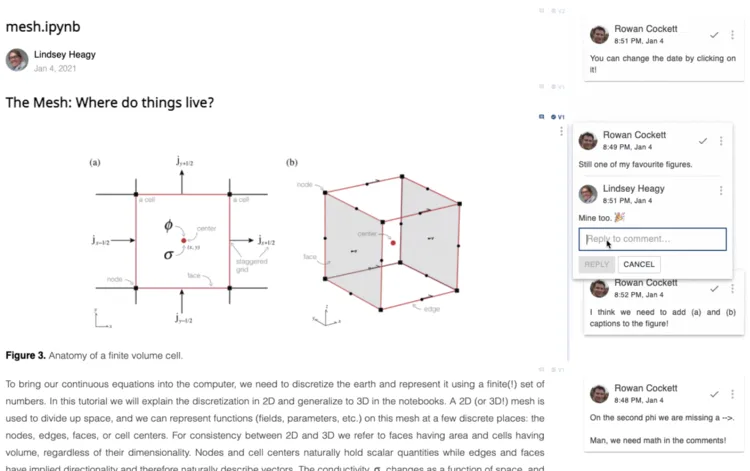
Task: Mark the 'favourite figures' thread resolved
Action: pos(703,141)
